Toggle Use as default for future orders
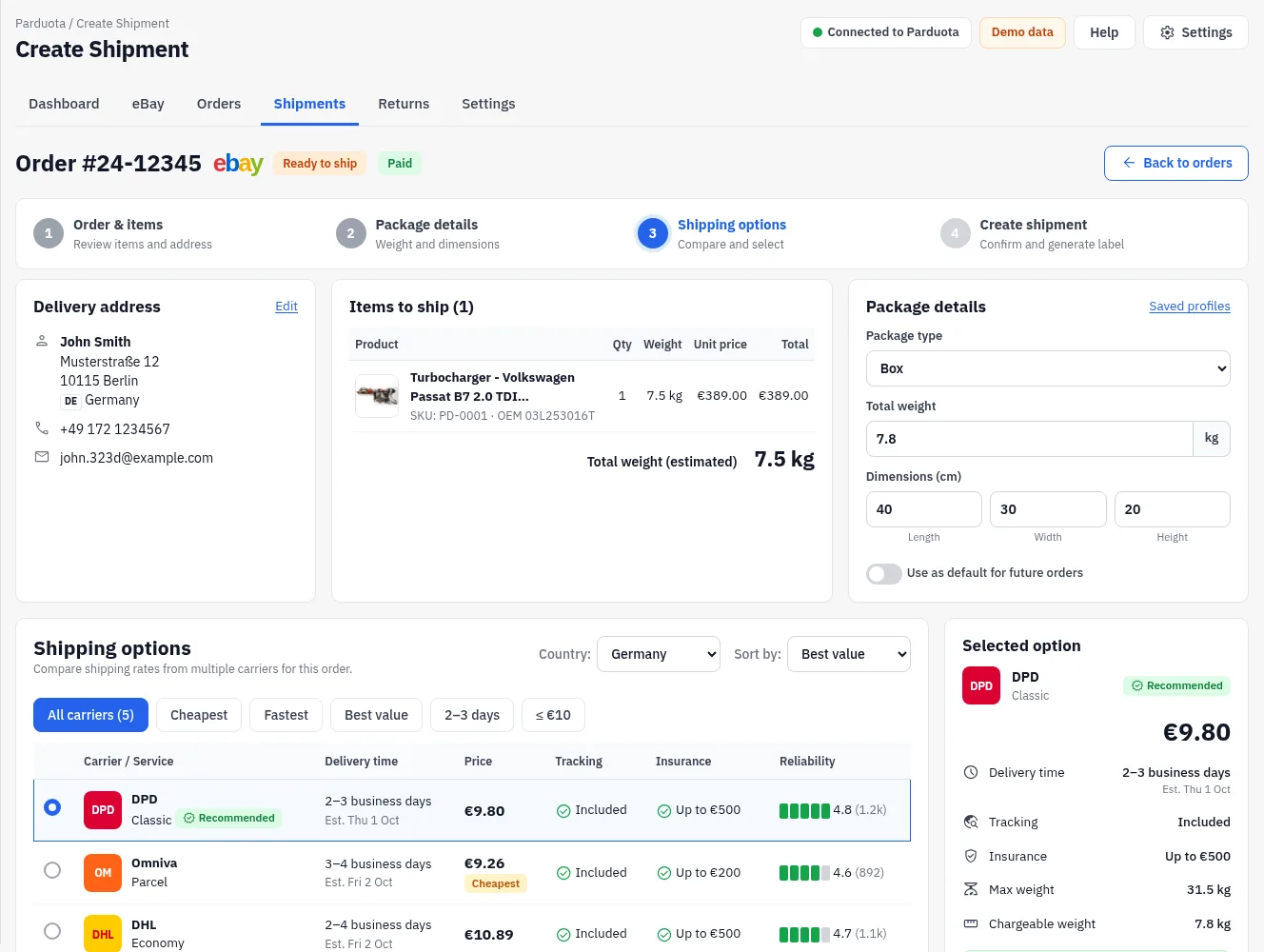 (884, 573)
